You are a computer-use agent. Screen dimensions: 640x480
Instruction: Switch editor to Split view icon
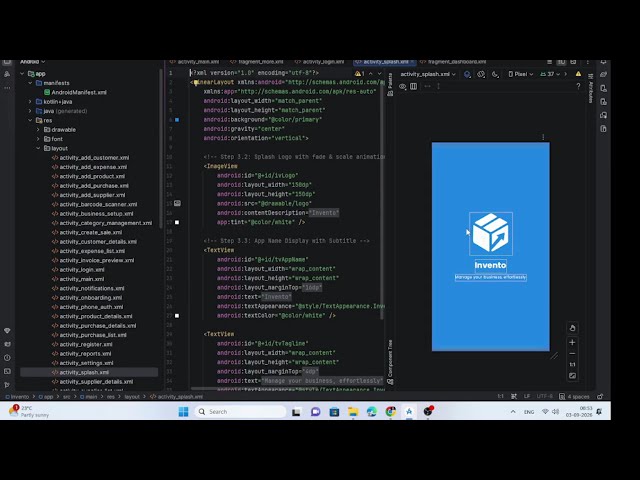(x=562, y=62)
